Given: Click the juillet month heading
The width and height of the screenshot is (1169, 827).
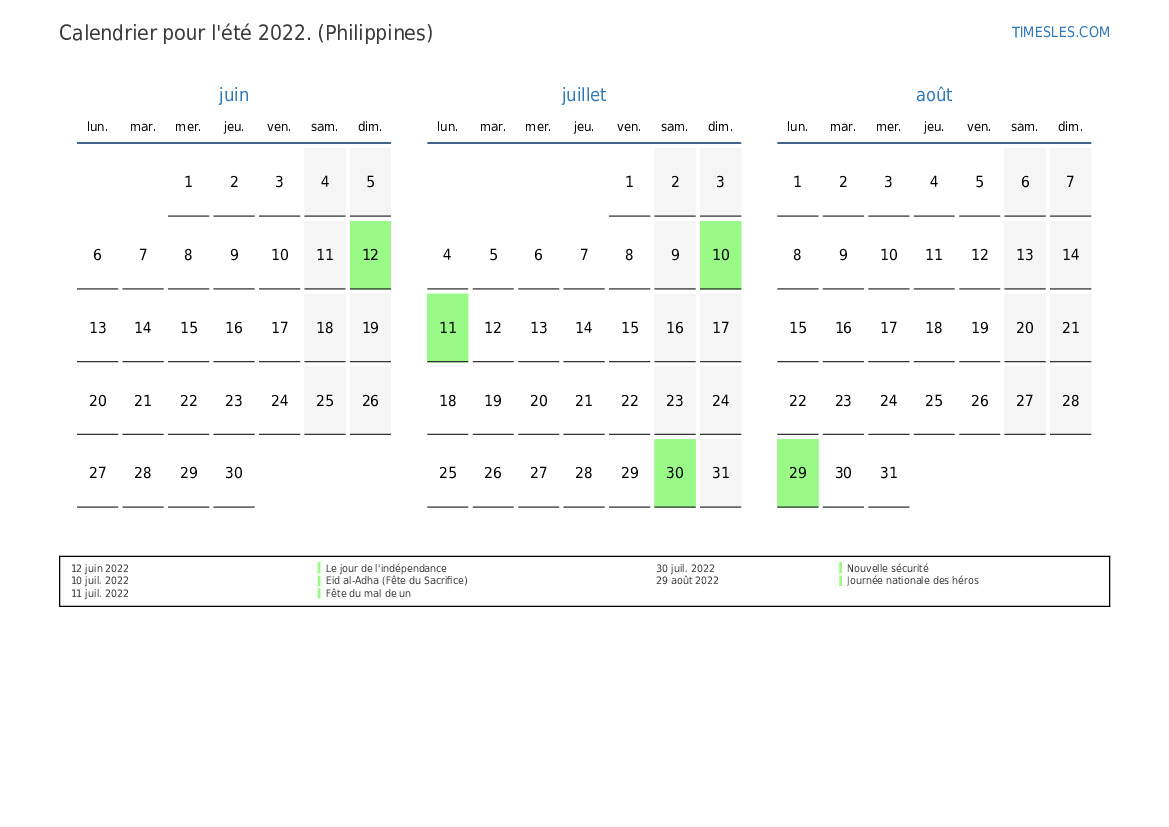Looking at the screenshot, I should click(584, 95).
